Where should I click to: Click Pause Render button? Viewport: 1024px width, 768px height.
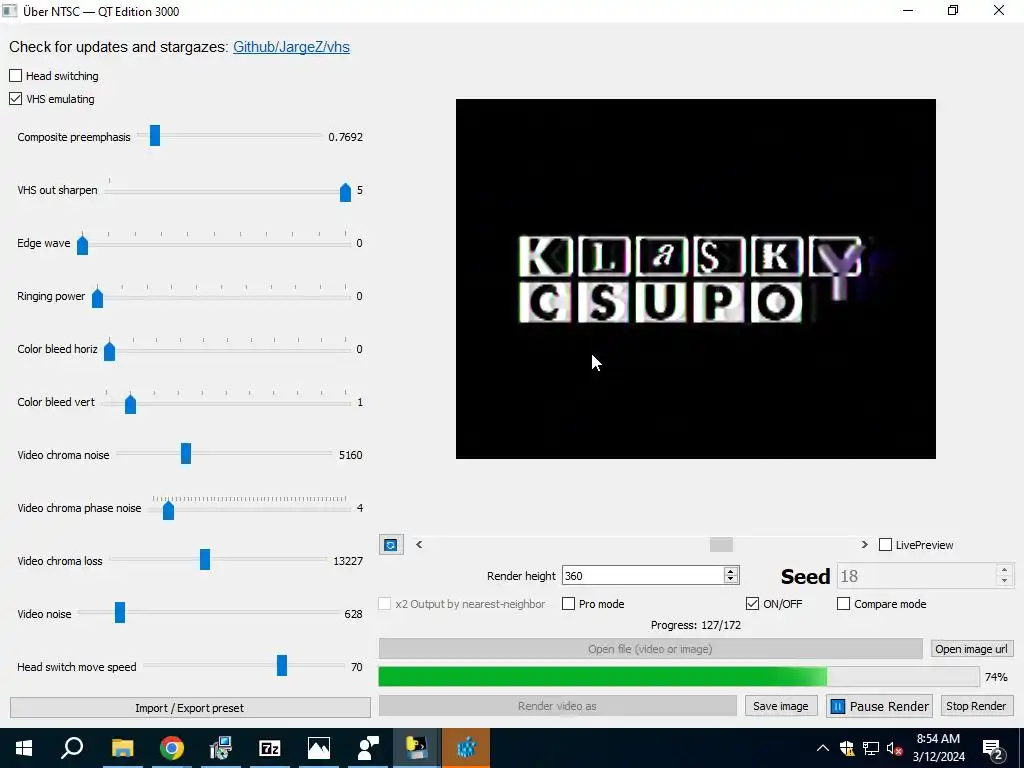(880, 706)
